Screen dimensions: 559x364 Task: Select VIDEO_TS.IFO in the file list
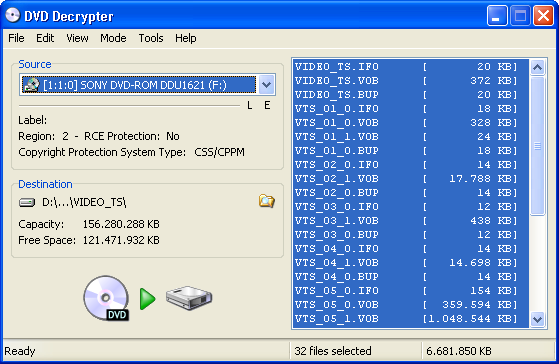(x=410, y=67)
